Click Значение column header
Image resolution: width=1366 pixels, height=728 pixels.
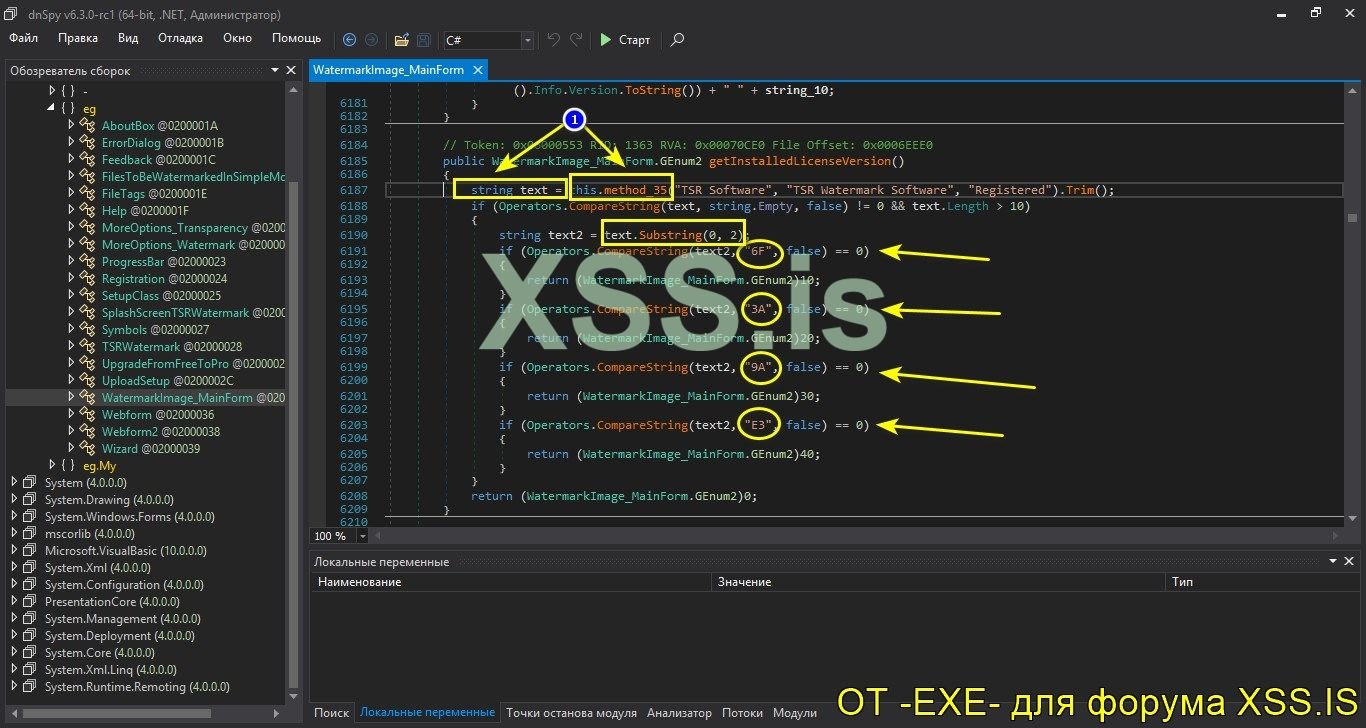pos(938,582)
